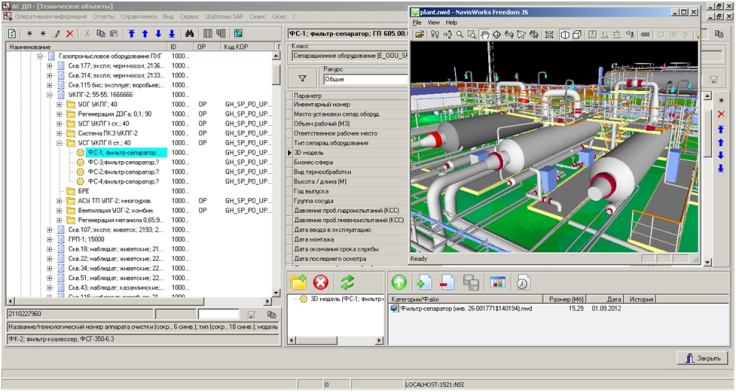This screenshot has height=392, width=736.
Task: Open the File menu in NavisWorks
Action: 417,23
